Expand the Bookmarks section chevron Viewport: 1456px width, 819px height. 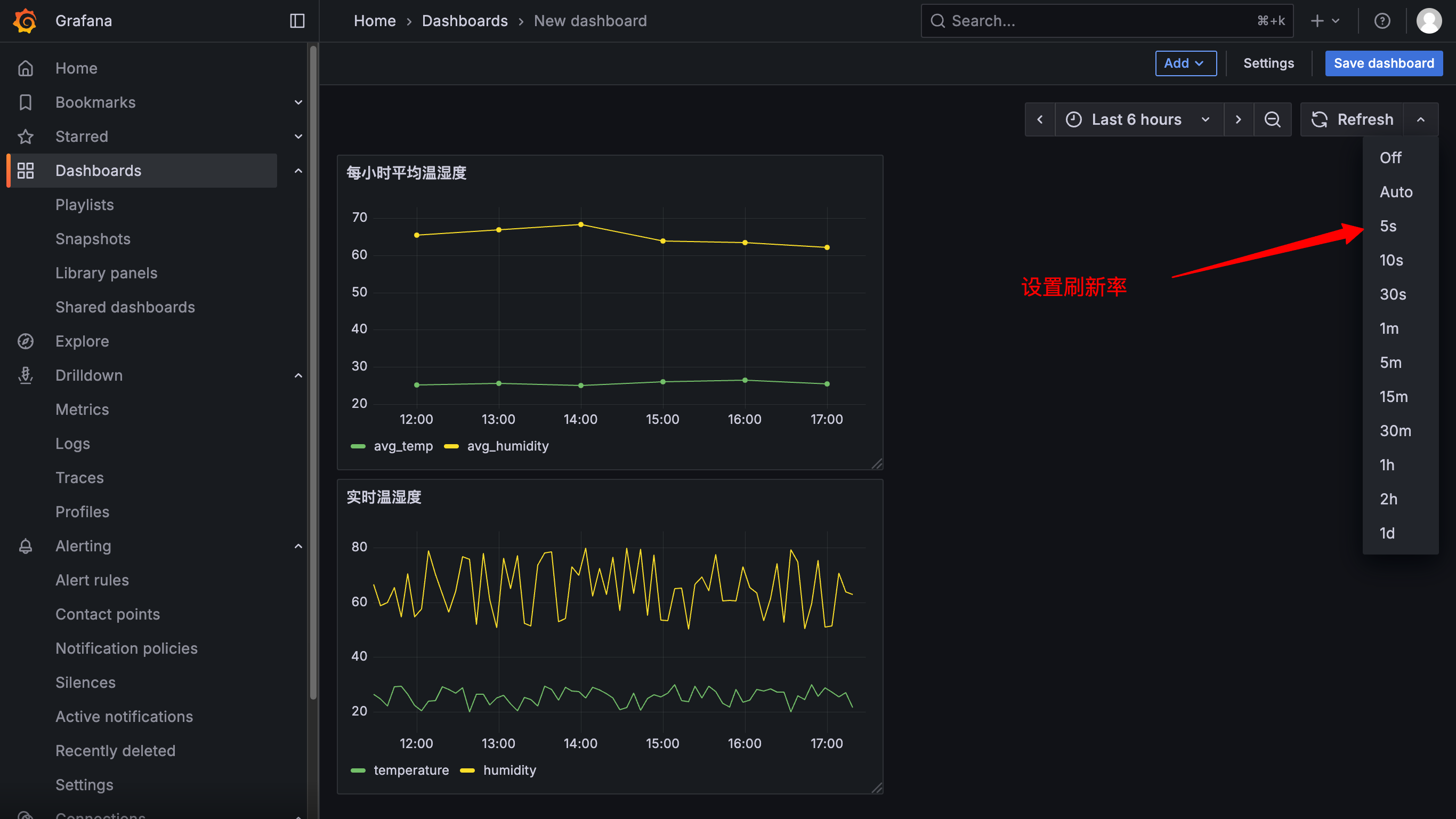tap(298, 102)
